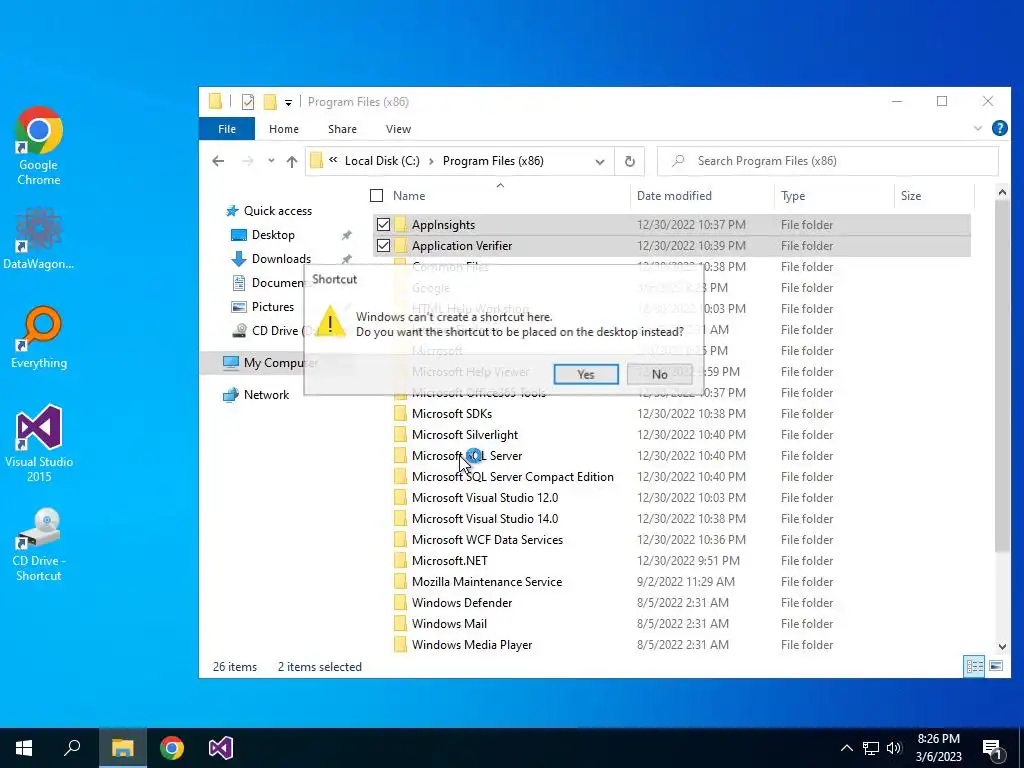Click Properties icon in quick access toolbar

pos(248,102)
